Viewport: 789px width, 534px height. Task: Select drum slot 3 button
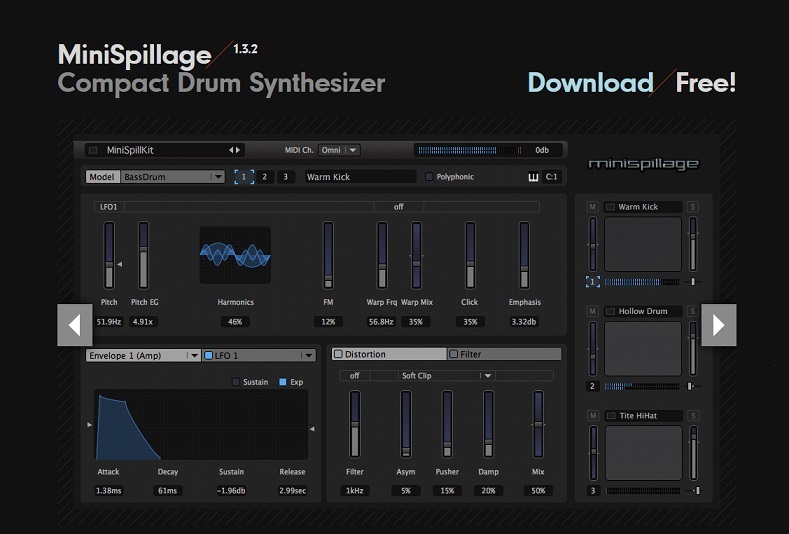click(286, 177)
